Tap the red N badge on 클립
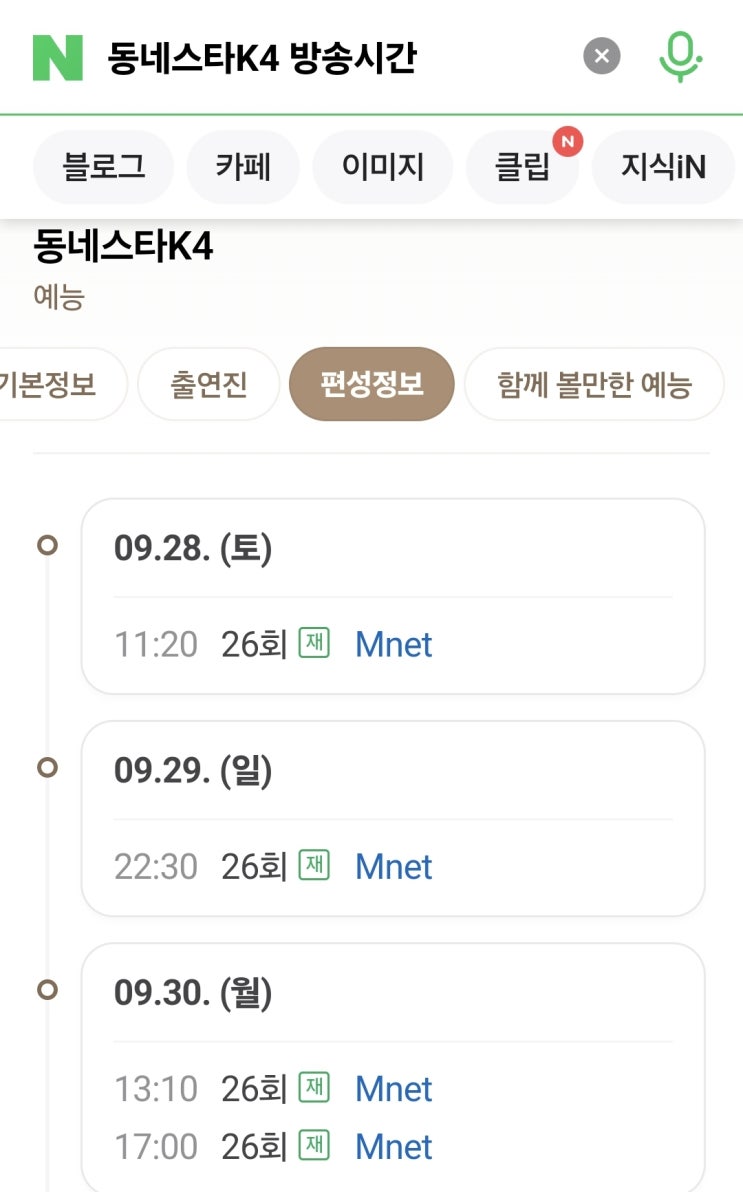The width and height of the screenshot is (743, 1192). pos(567,141)
